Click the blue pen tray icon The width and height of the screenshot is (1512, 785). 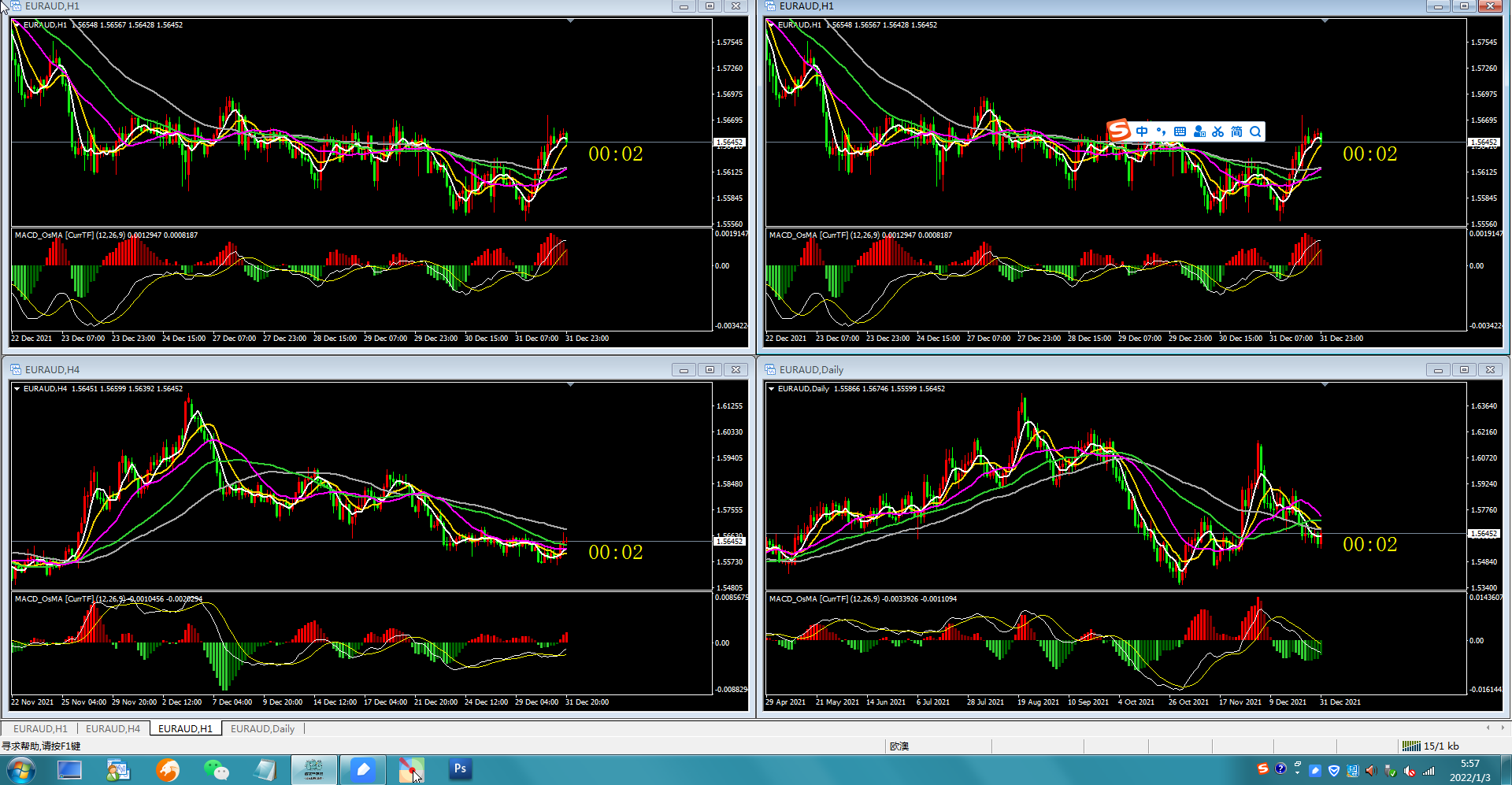(x=1315, y=771)
